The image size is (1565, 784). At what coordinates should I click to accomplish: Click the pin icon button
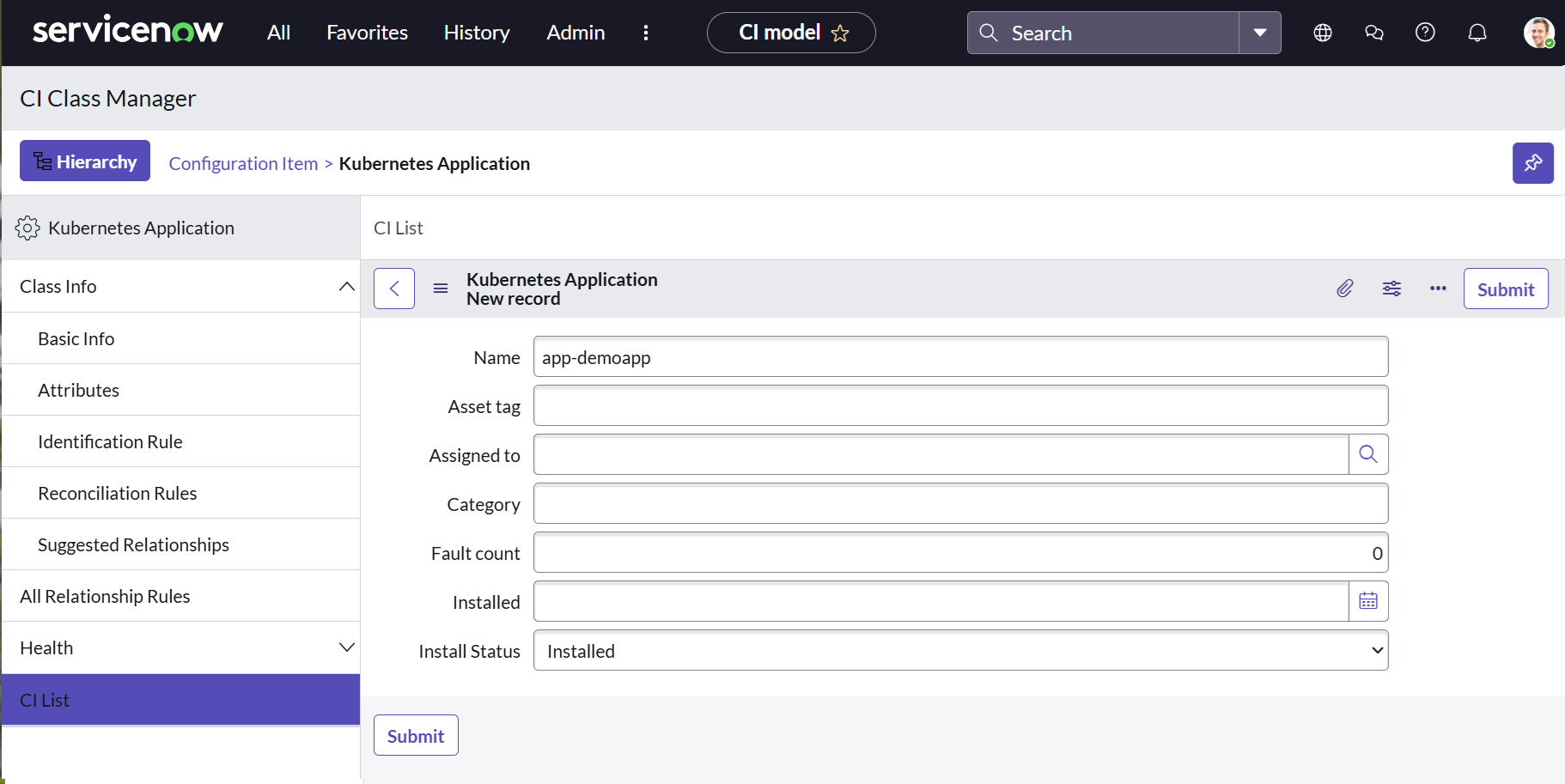[1532, 163]
